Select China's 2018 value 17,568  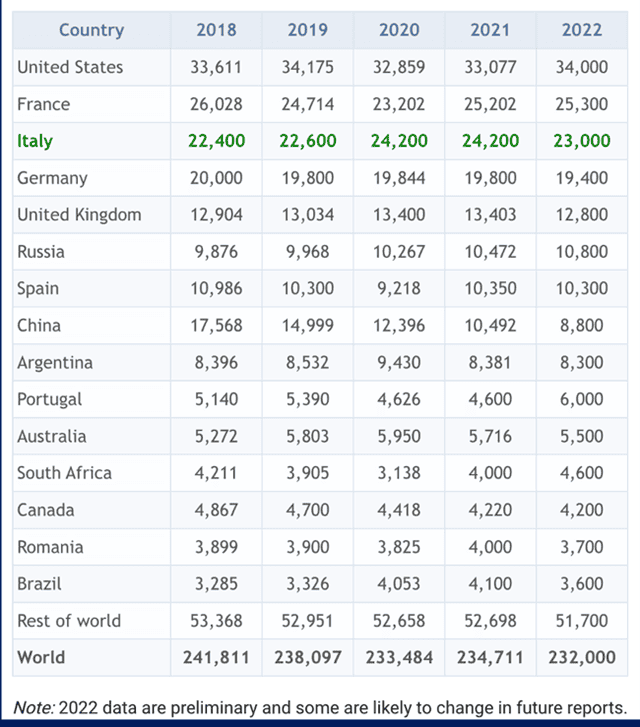216,326
